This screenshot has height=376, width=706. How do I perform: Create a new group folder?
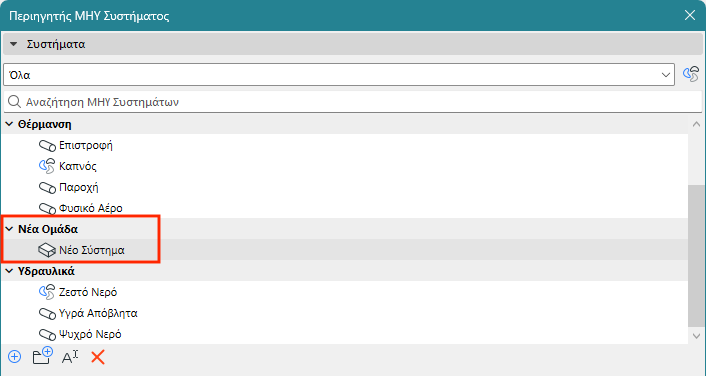pos(43,356)
